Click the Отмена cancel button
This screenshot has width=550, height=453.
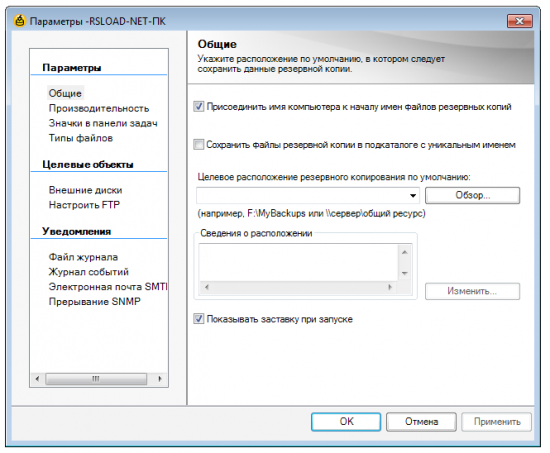pyautogui.click(x=421, y=421)
